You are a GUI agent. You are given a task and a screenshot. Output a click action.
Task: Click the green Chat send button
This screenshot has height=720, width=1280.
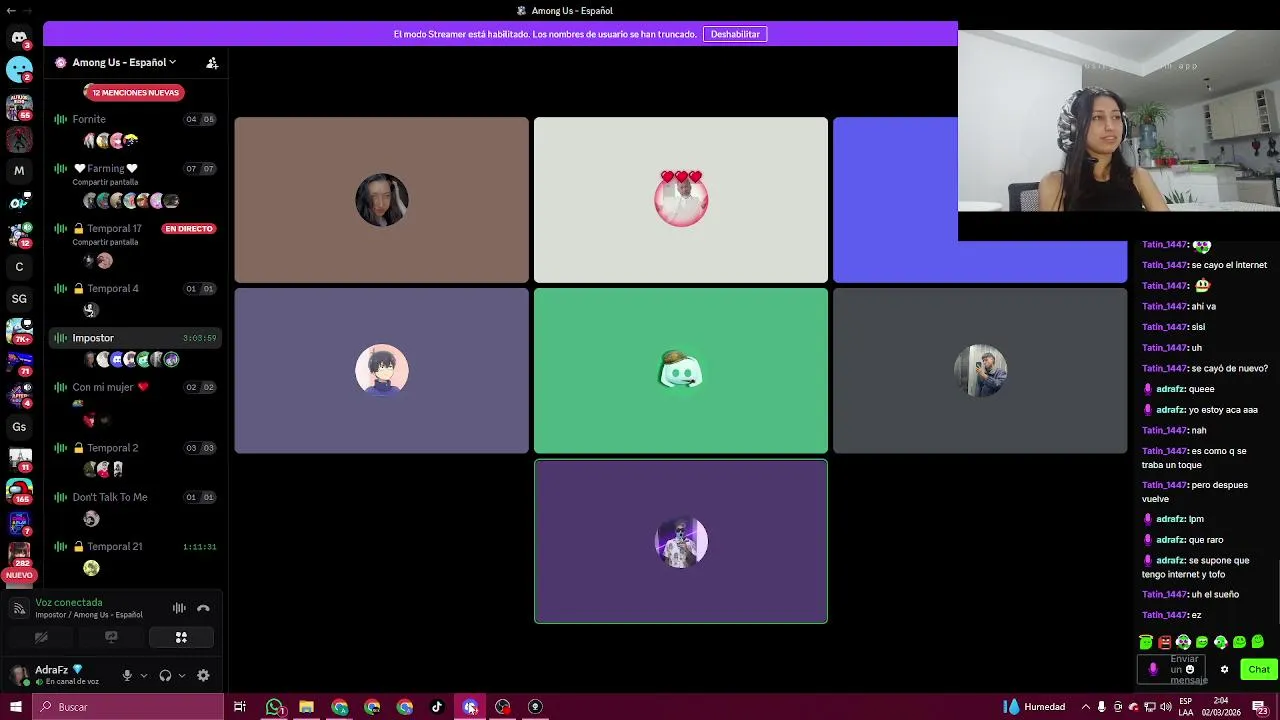pos(1258,669)
